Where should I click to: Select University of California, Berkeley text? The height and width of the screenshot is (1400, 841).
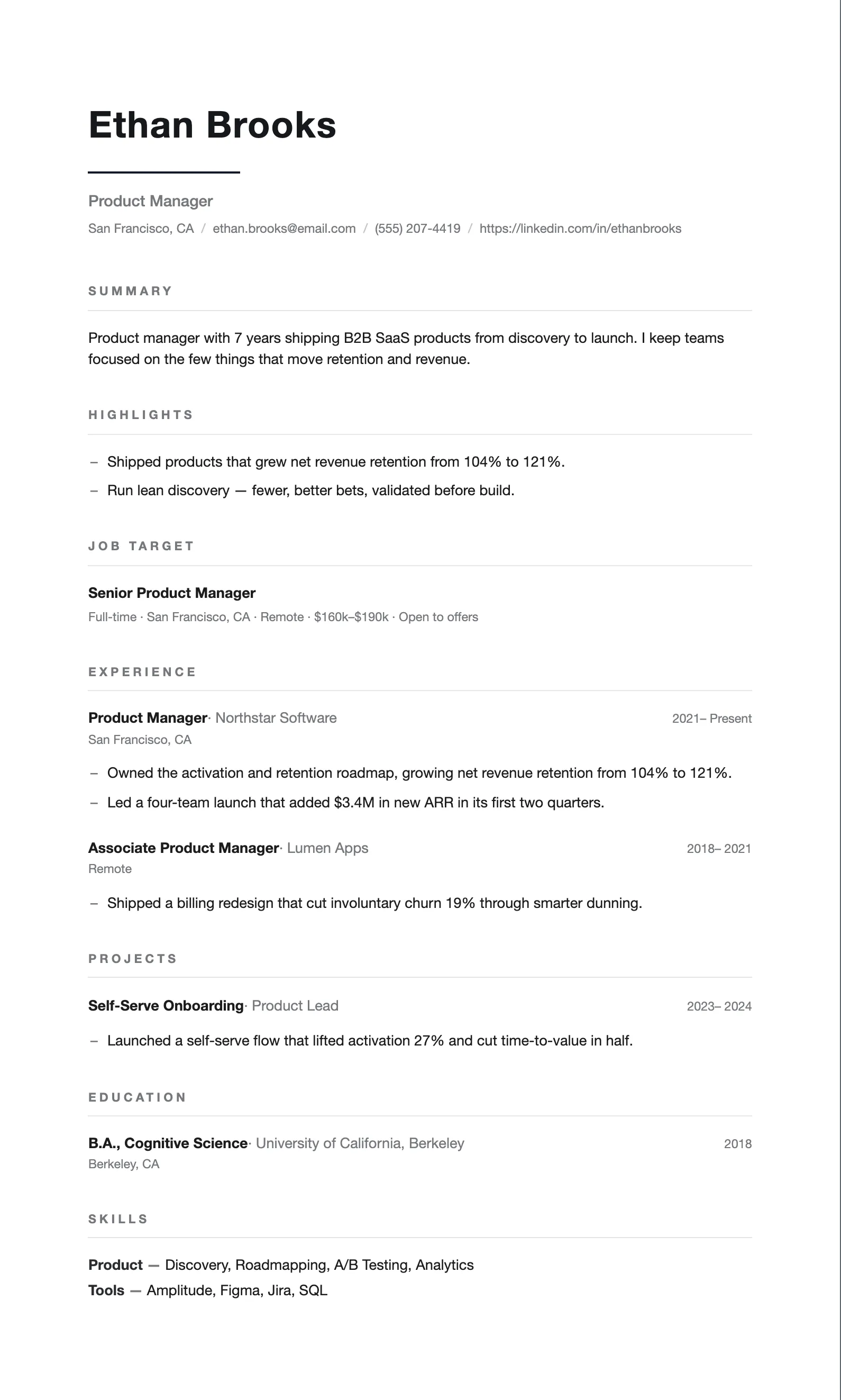click(360, 1143)
